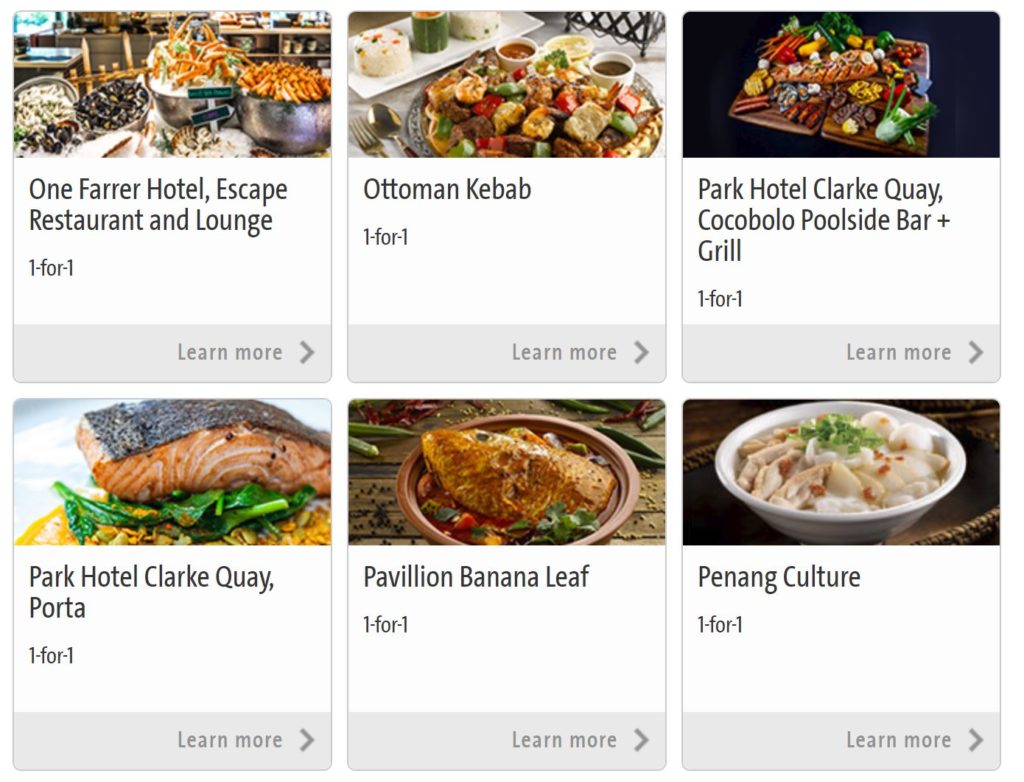Select the grilled meat board photo
1024x782 pixels.
[841, 84]
